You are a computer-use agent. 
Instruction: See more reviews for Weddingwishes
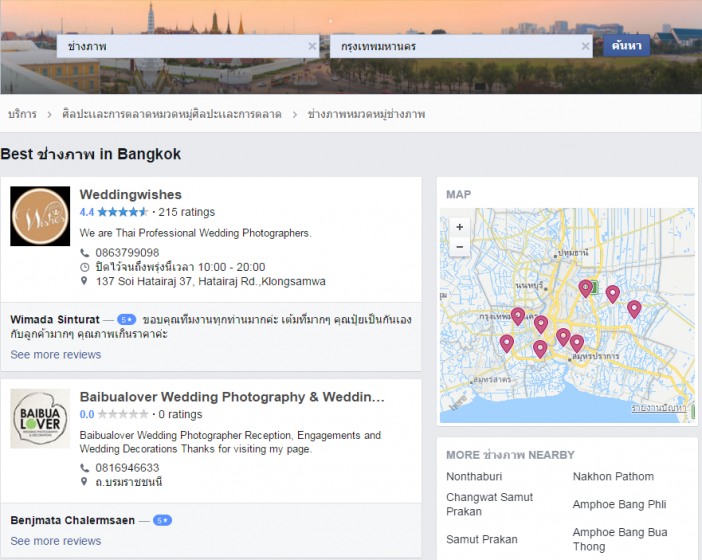(x=56, y=354)
